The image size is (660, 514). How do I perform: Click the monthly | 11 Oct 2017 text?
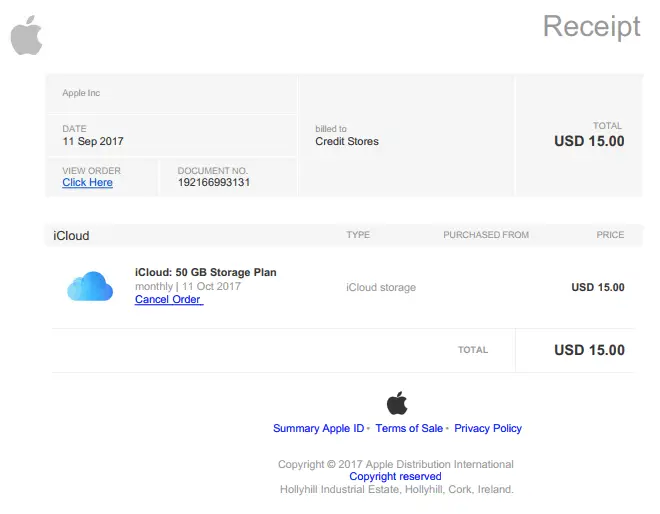(188, 286)
